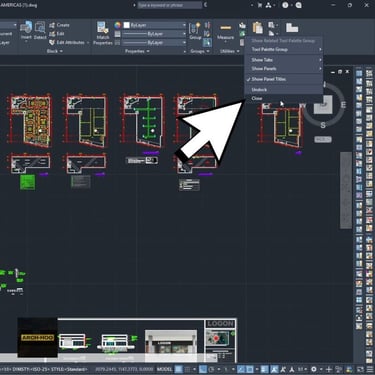Select the Match Properties tool
Screen dimensions: 375x375
[x=103, y=33]
